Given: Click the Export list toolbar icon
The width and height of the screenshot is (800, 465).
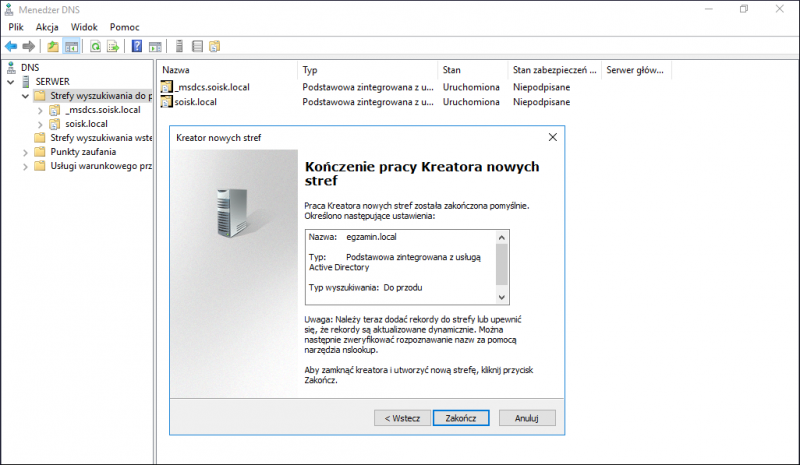Looking at the screenshot, I should 113,46.
